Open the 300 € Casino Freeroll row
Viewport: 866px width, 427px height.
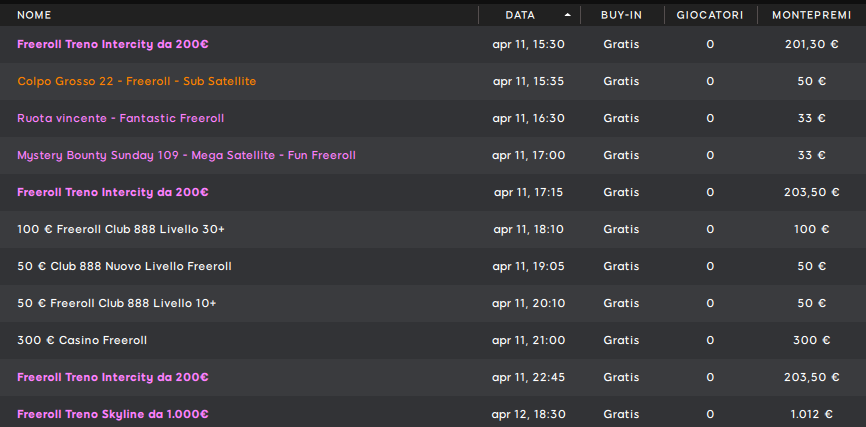[82, 340]
